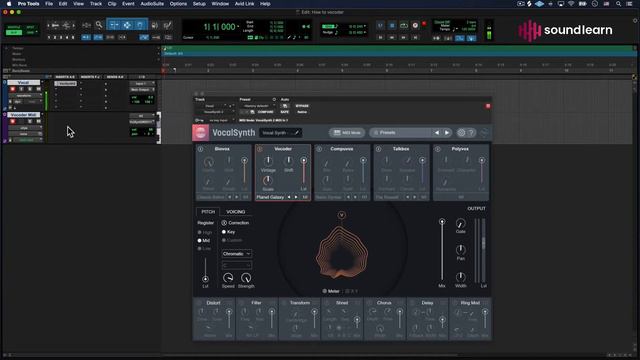
Task: Open the Apple menu
Action: pyautogui.click(x=9, y=4)
